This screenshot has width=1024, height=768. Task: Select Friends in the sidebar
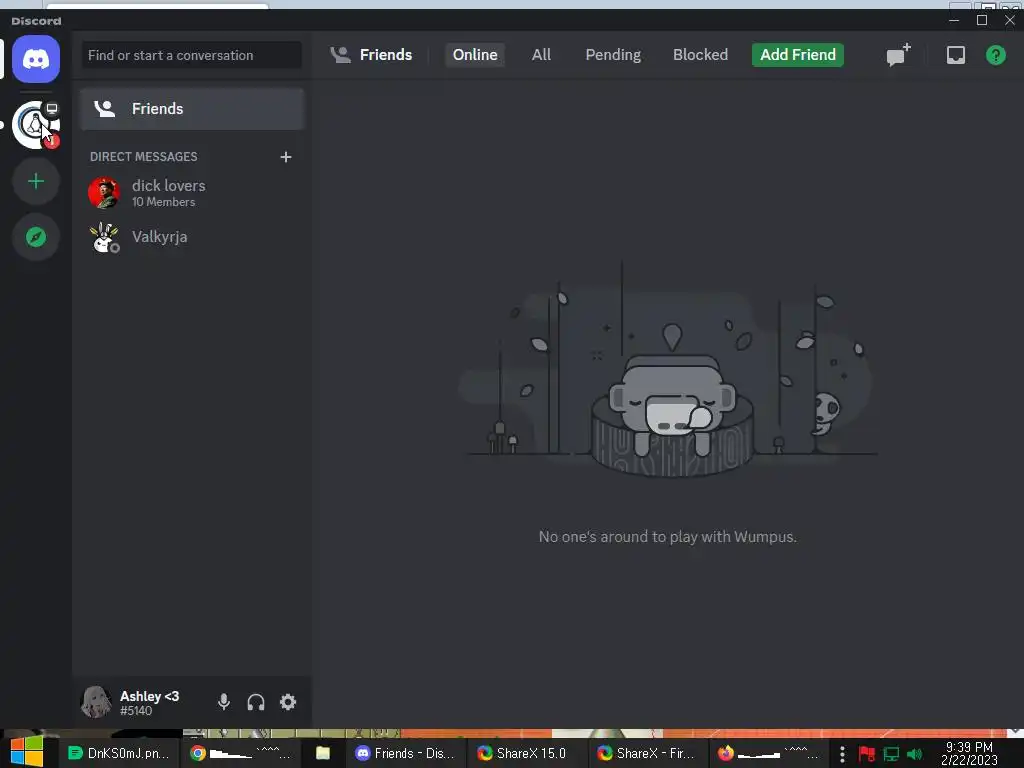[191, 108]
